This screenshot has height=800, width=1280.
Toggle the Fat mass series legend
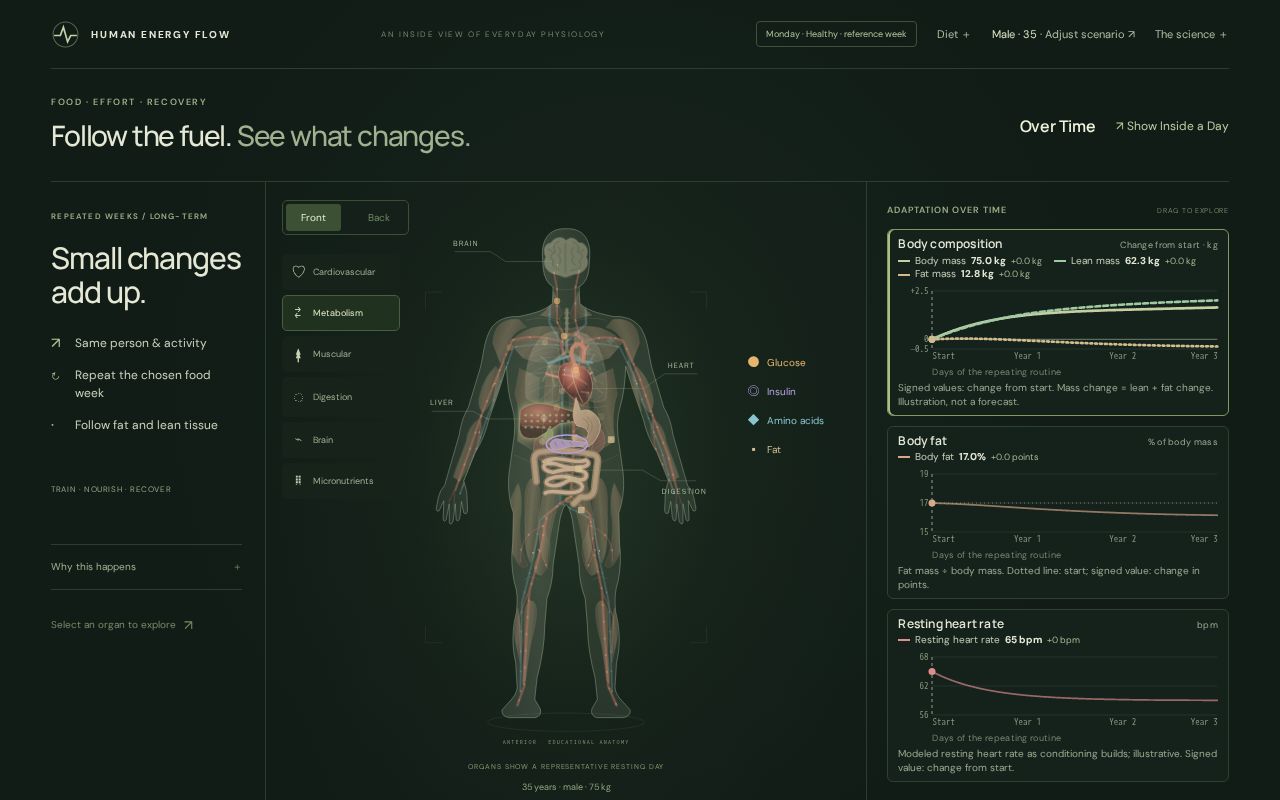click(964, 274)
